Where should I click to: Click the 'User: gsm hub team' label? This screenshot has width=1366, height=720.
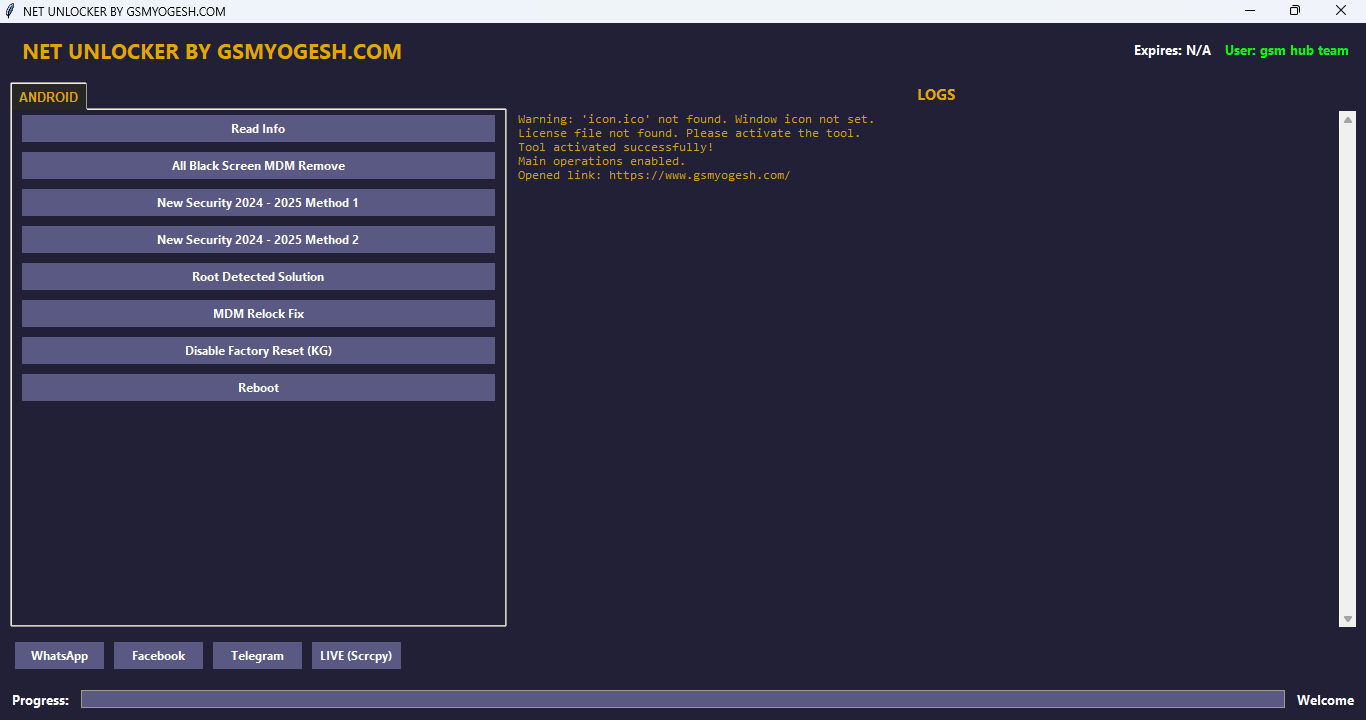point(1287,50)
